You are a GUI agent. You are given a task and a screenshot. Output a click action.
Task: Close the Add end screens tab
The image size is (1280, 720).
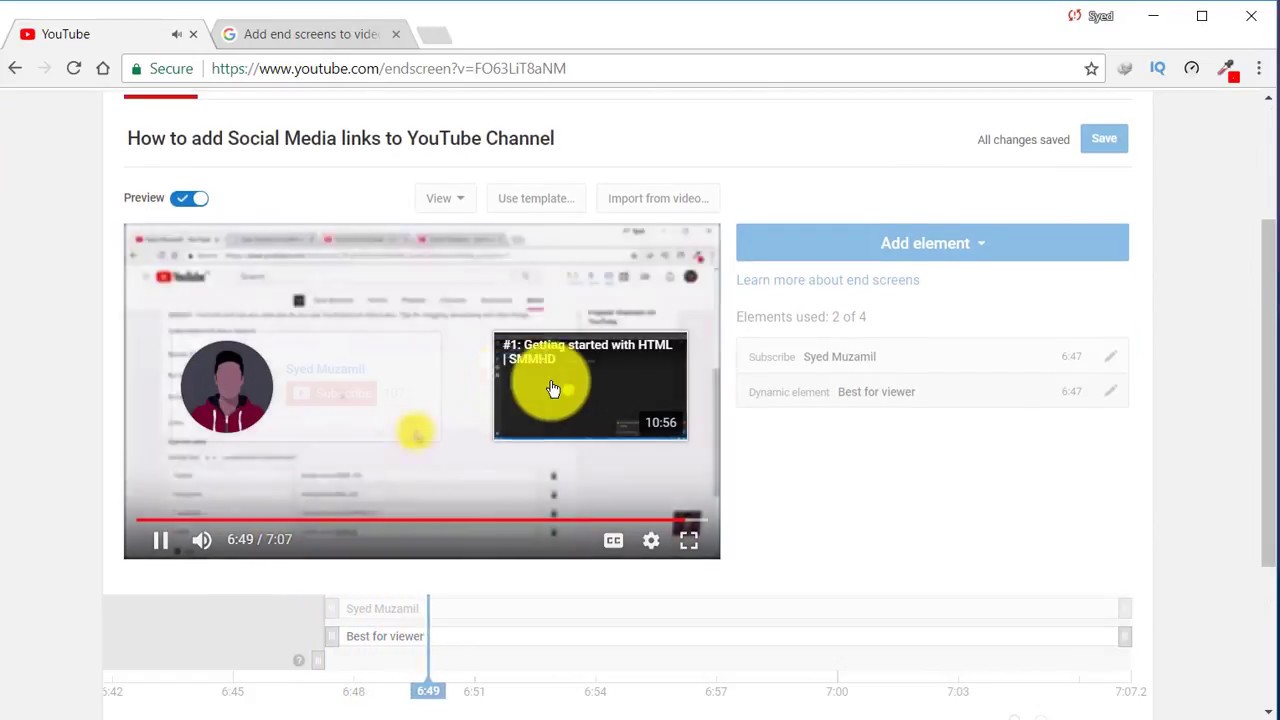395,34
